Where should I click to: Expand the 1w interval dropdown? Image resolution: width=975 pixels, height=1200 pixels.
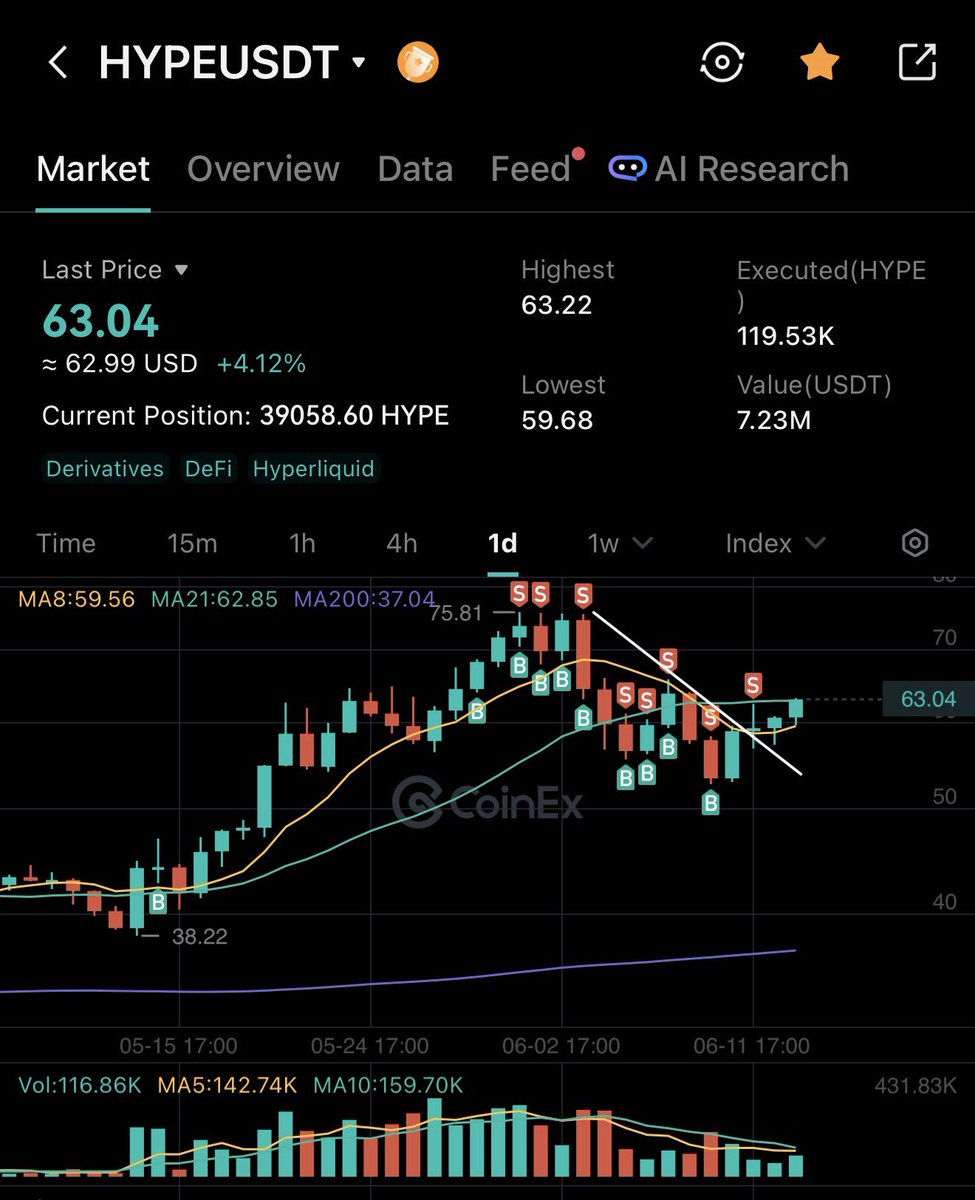(x=620, y=543)
